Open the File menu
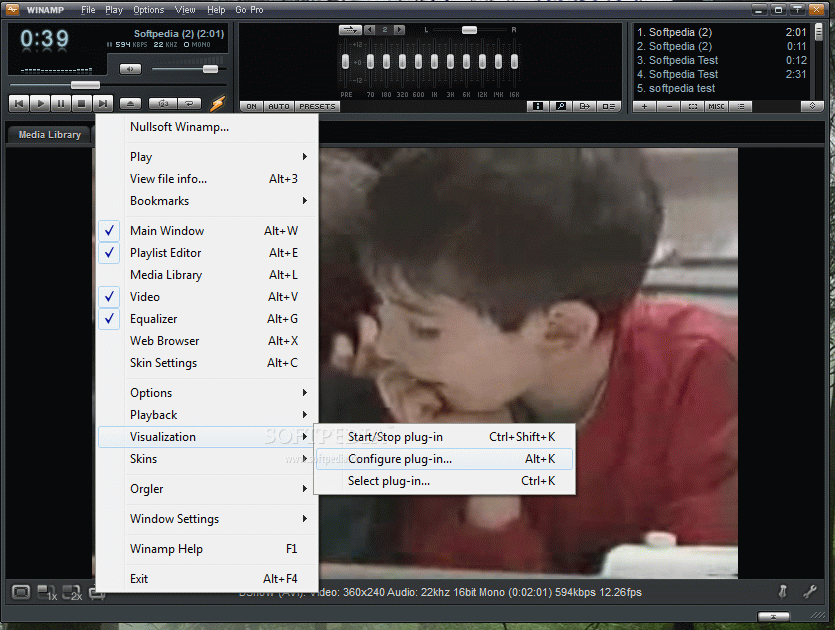 tap(88, 10)
